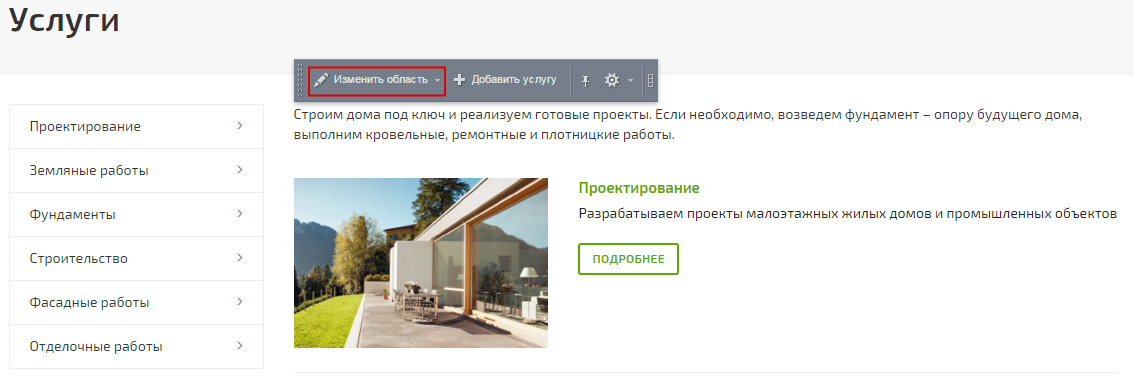Expand chevron on Проектирование menu row
This screenshot has height=380, width=1134.
point(240,126)
